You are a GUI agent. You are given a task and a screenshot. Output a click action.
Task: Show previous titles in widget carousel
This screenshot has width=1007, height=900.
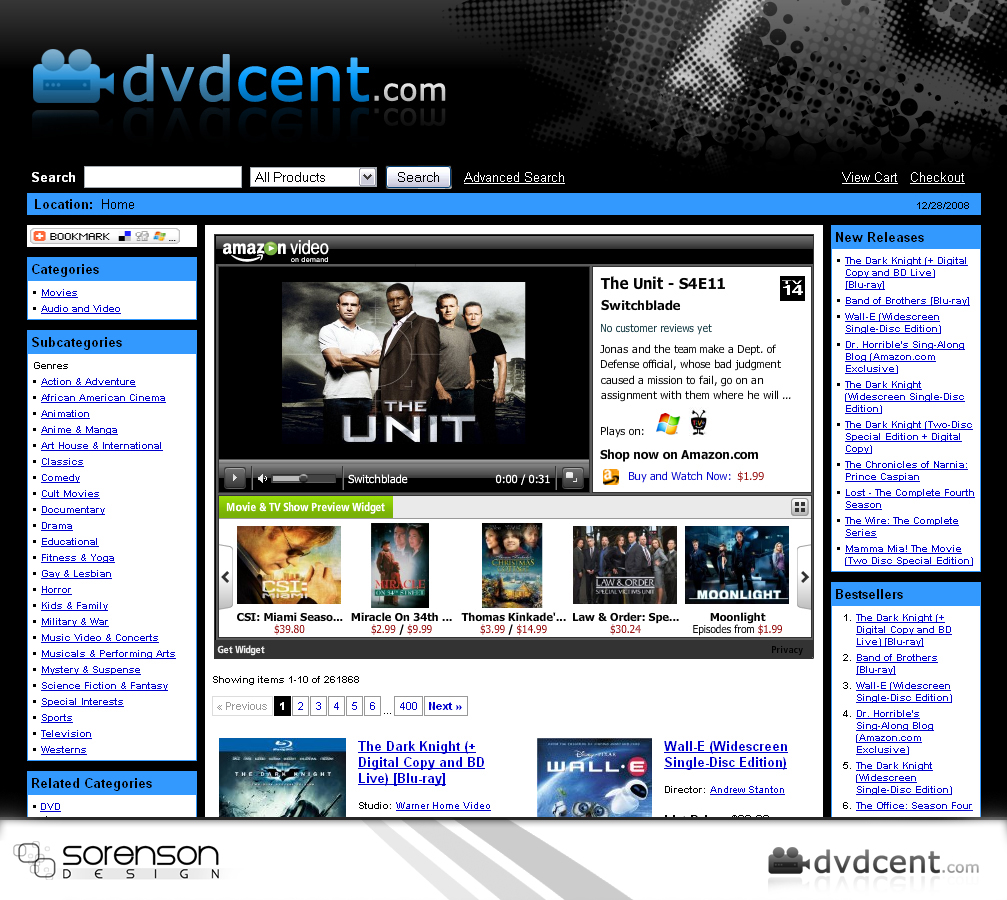click(x=225, y=576)
